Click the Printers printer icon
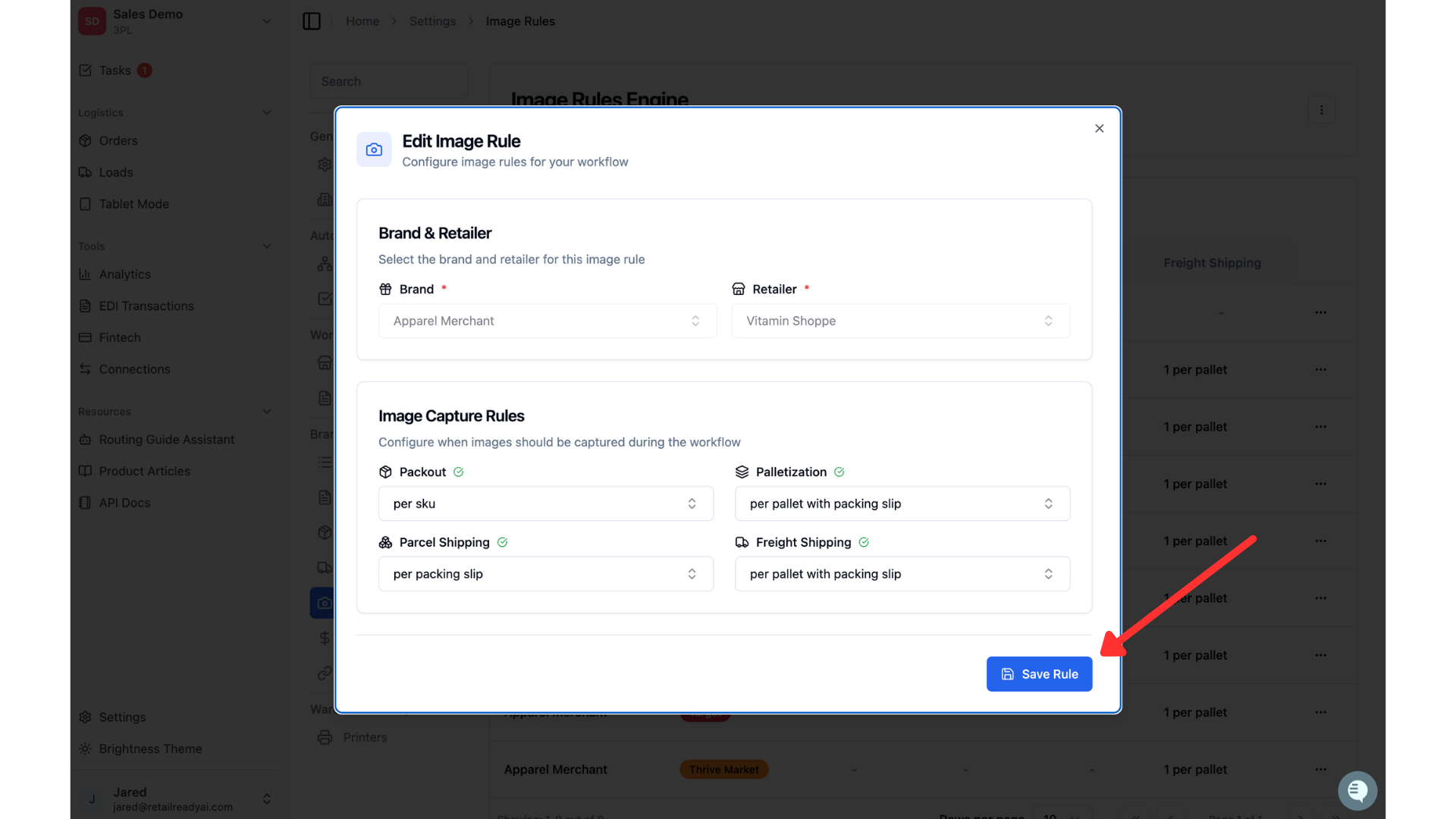The image size is (1456, 819). (325, 737)
